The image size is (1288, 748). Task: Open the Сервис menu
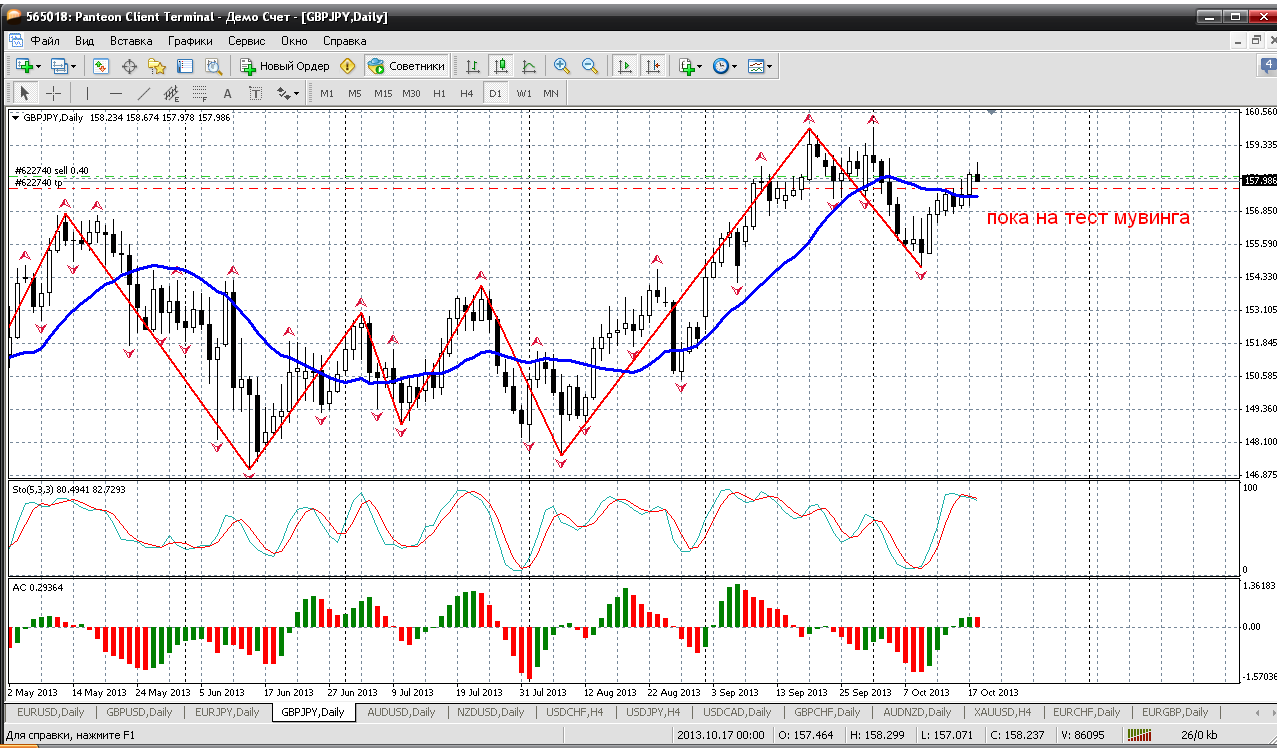pyautogui.click(x=246, y=41)
